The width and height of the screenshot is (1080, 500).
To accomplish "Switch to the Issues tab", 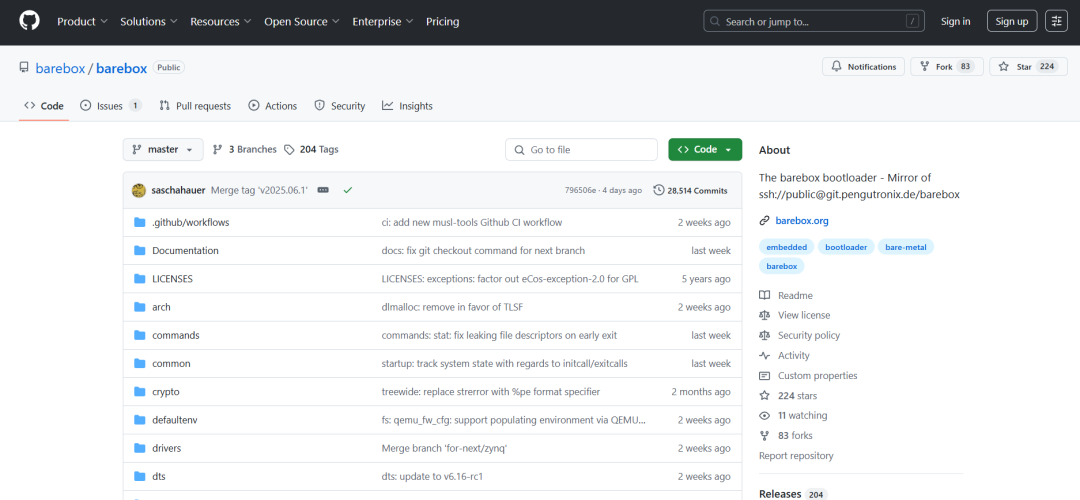I will [111, 105].
